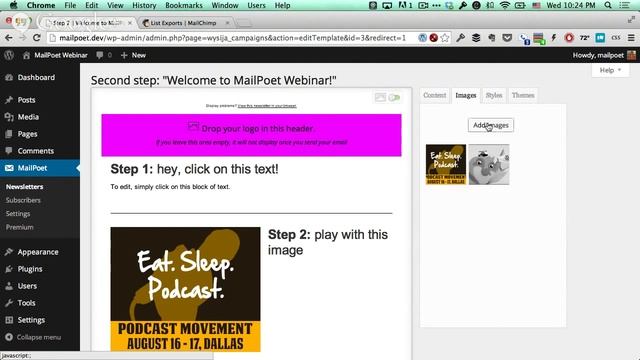Open Settings with the slider icon

coord(31,320)
